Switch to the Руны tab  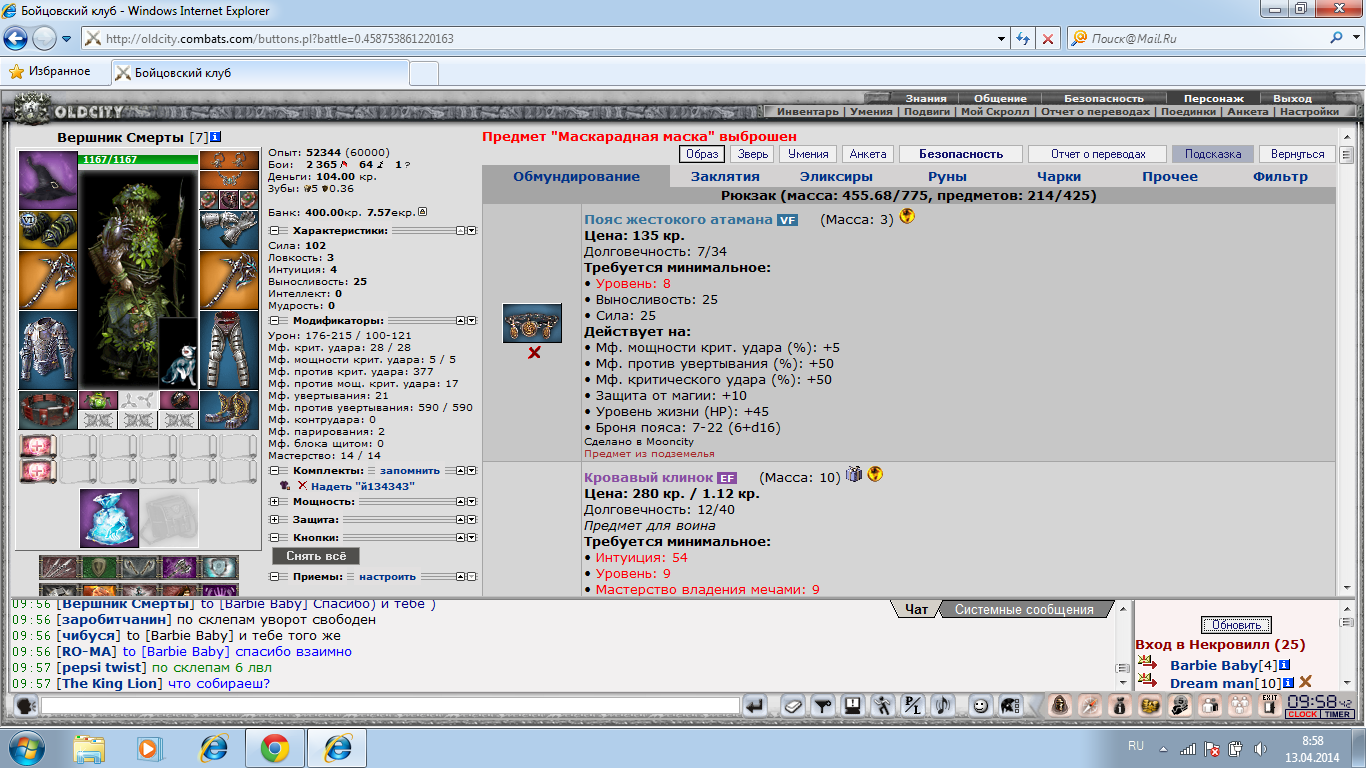tap(947, 177)
